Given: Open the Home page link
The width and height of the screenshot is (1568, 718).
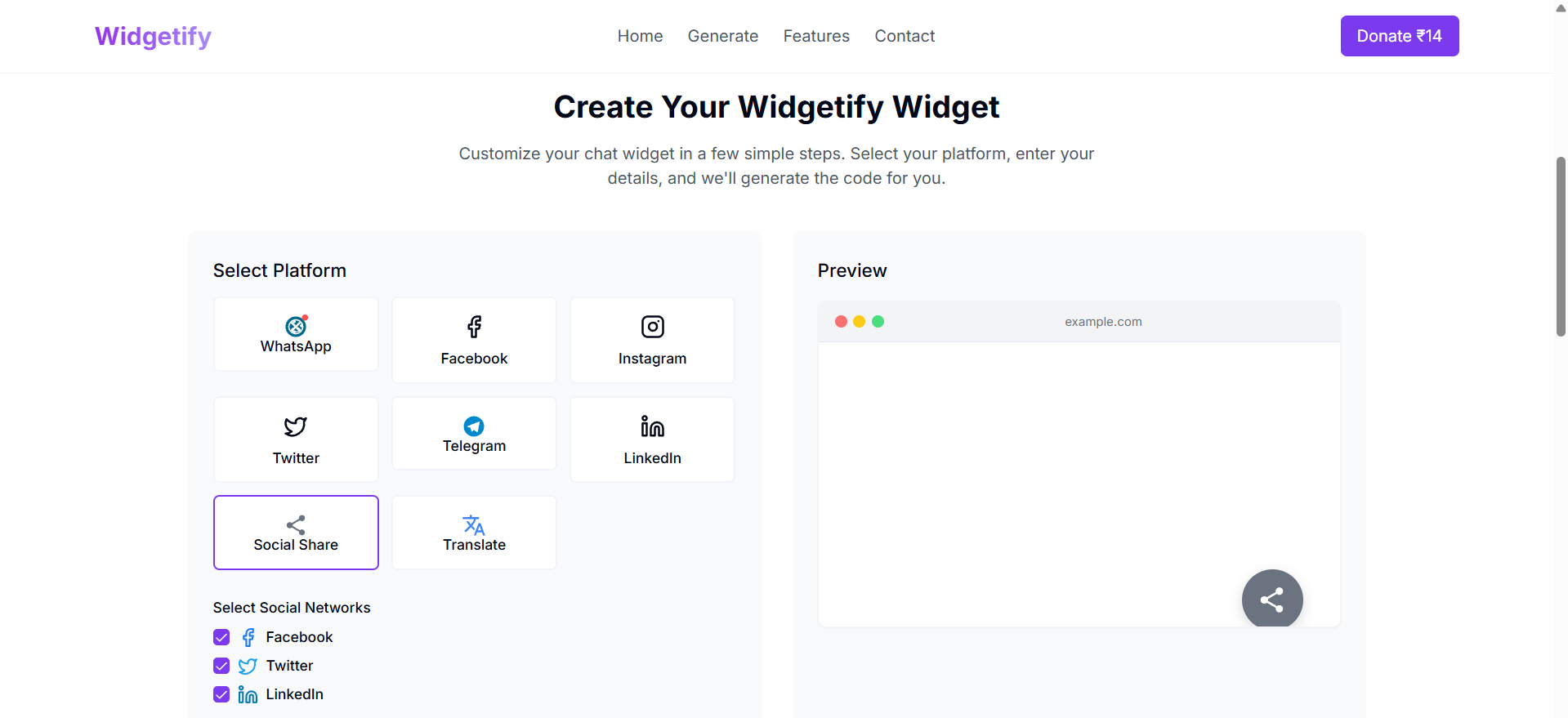Looking at the screenshot, I should [640, 36].
